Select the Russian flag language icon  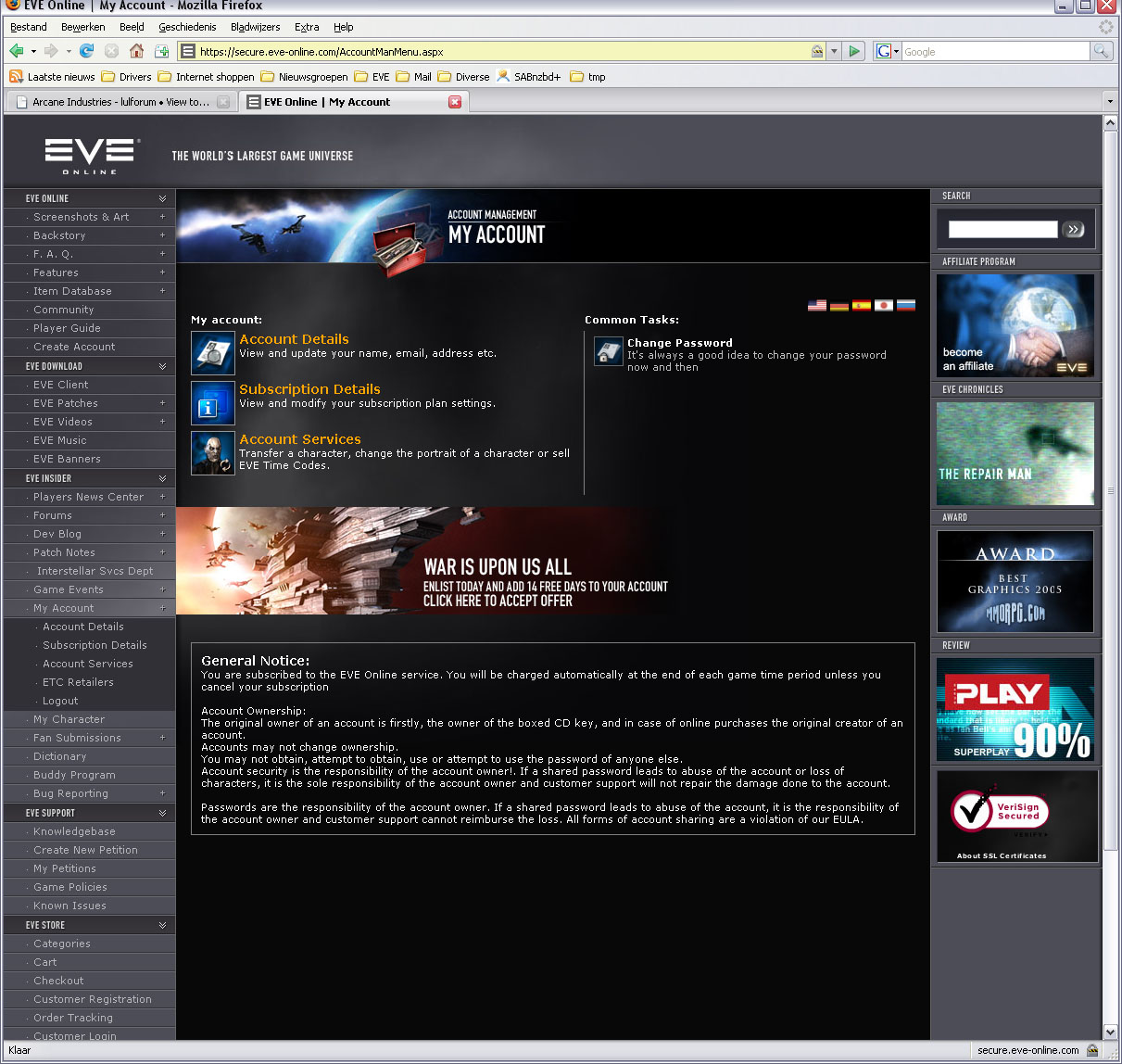click(x=906, y=305)
